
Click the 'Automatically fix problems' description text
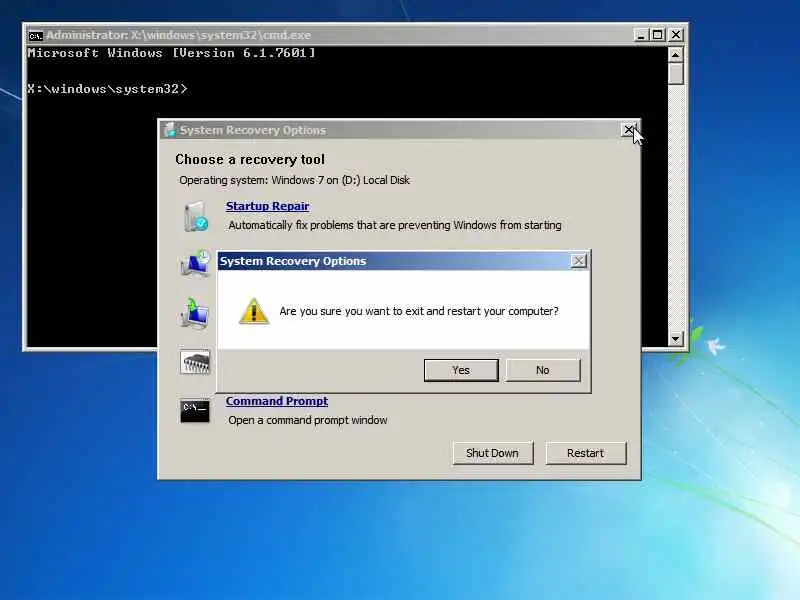coord(395,225)
